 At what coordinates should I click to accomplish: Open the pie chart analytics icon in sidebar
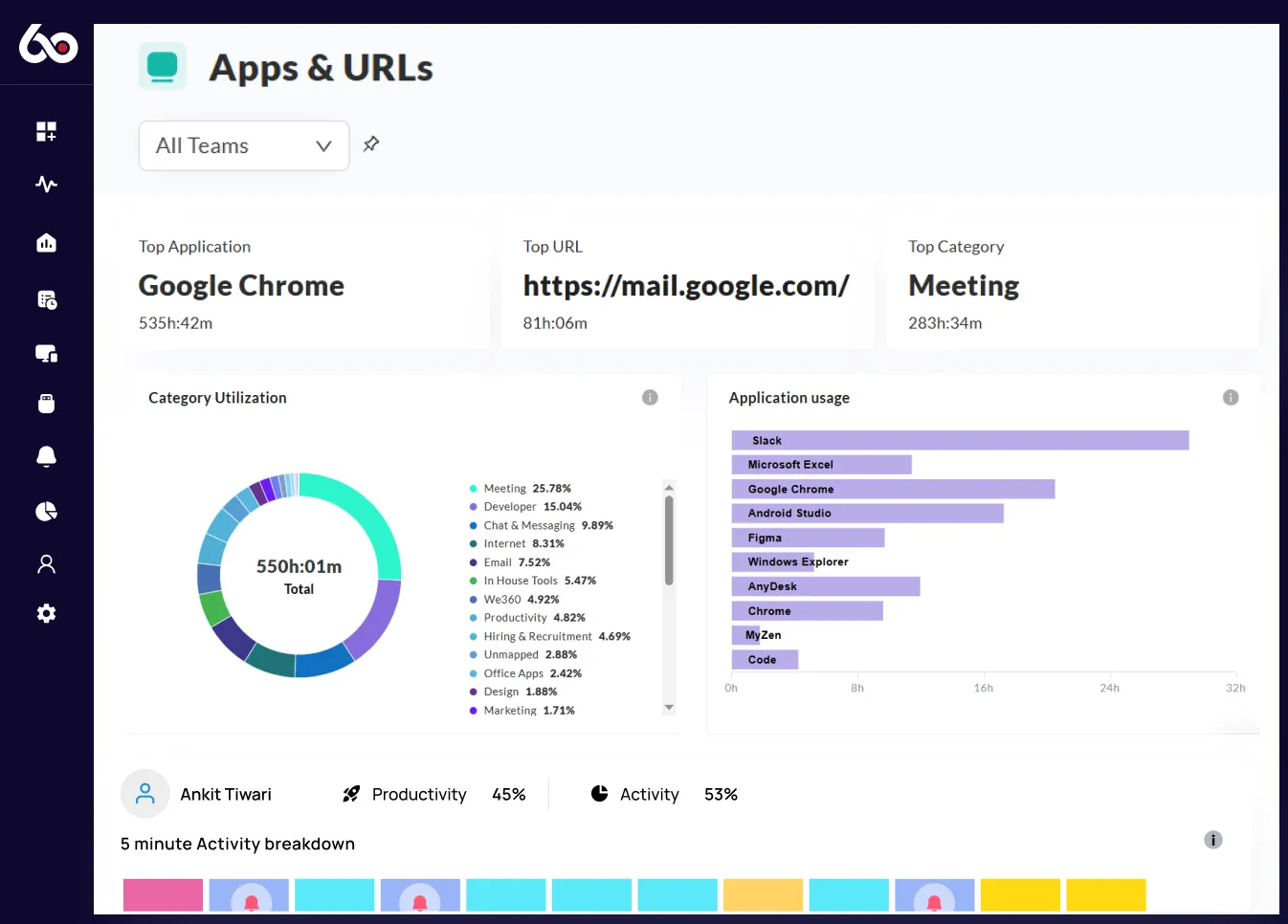tap(46, 511)
